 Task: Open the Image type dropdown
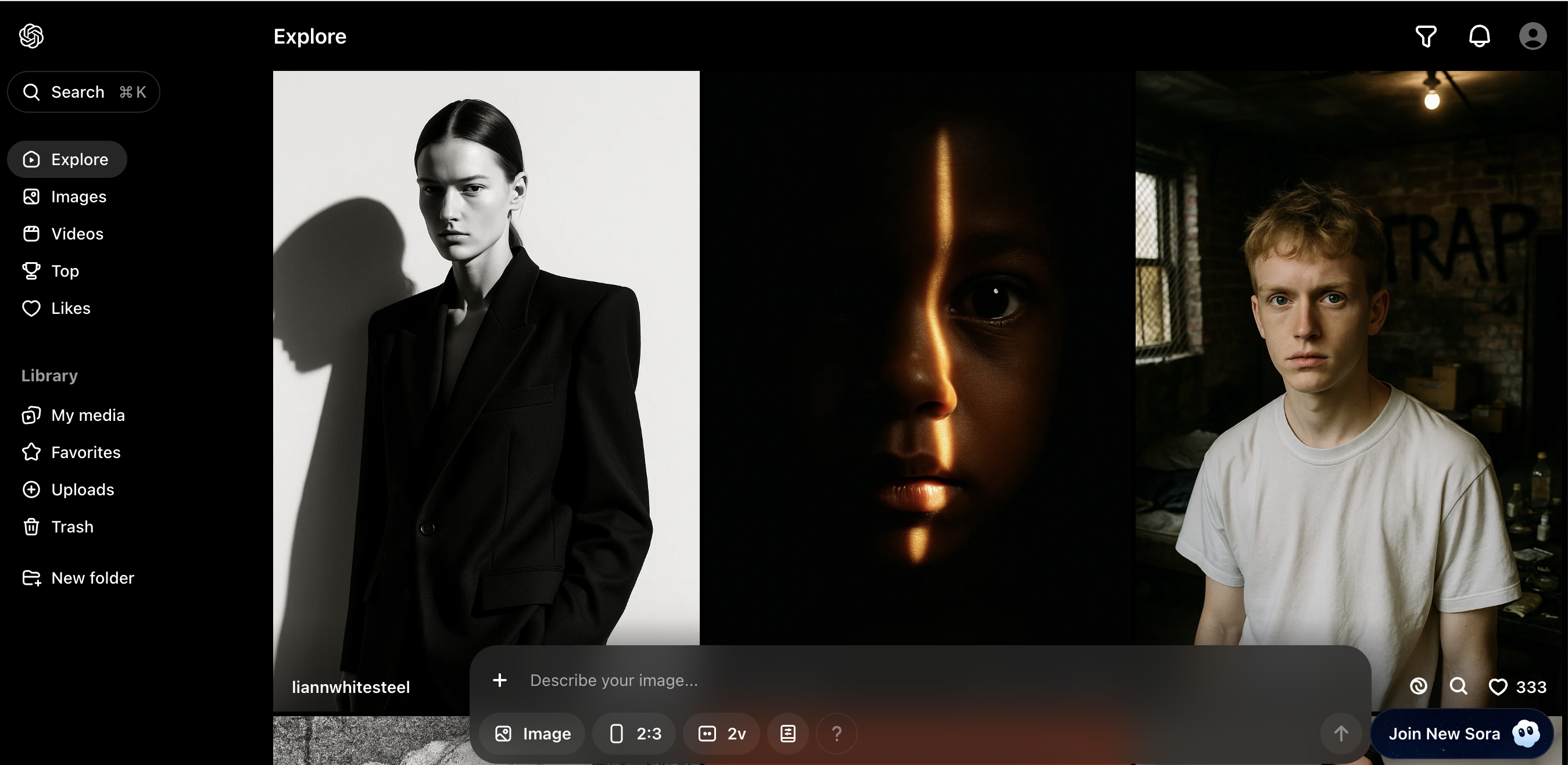coord(532,734)
